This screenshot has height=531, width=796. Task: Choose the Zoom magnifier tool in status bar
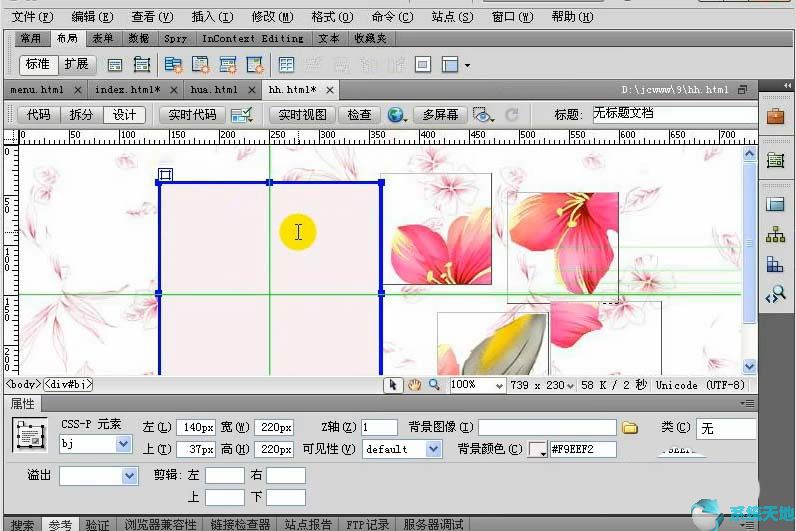point(434,385)
